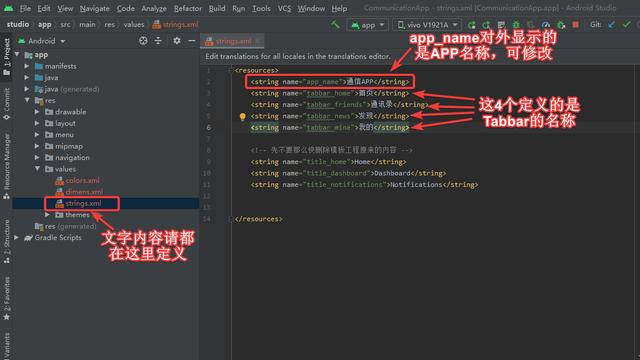Image resolution: width=640 pixels, height=360 pixels.
Task: Collapse the res folder arrow
Action: [27, 100]
